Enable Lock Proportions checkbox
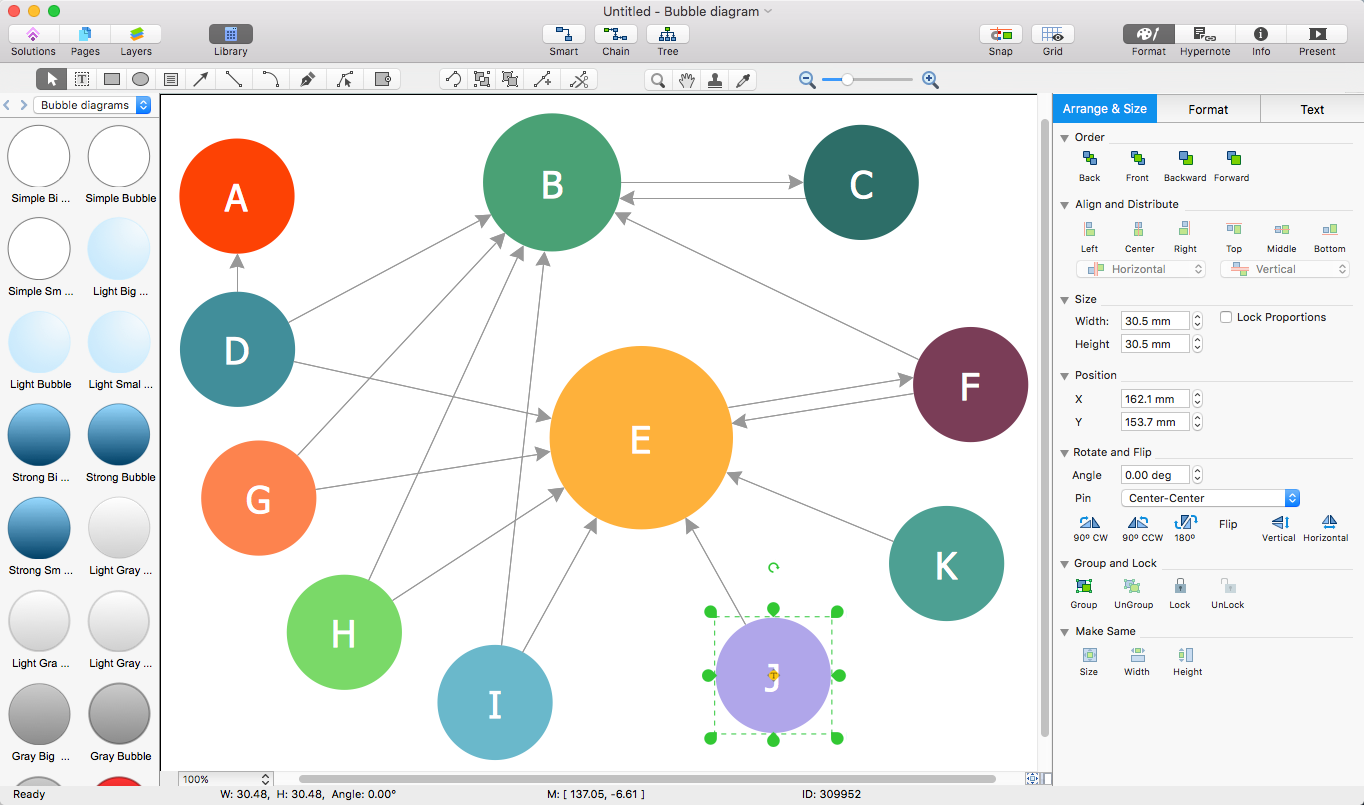Screen dimensions: 1364x805 [1226, 317]
